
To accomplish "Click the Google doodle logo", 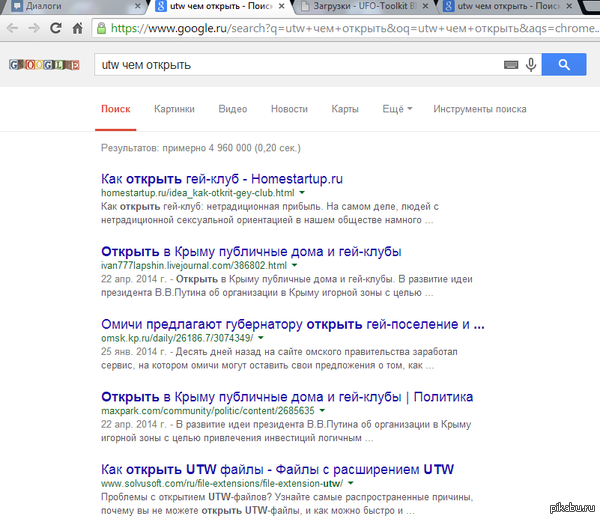I will point(44,65).
